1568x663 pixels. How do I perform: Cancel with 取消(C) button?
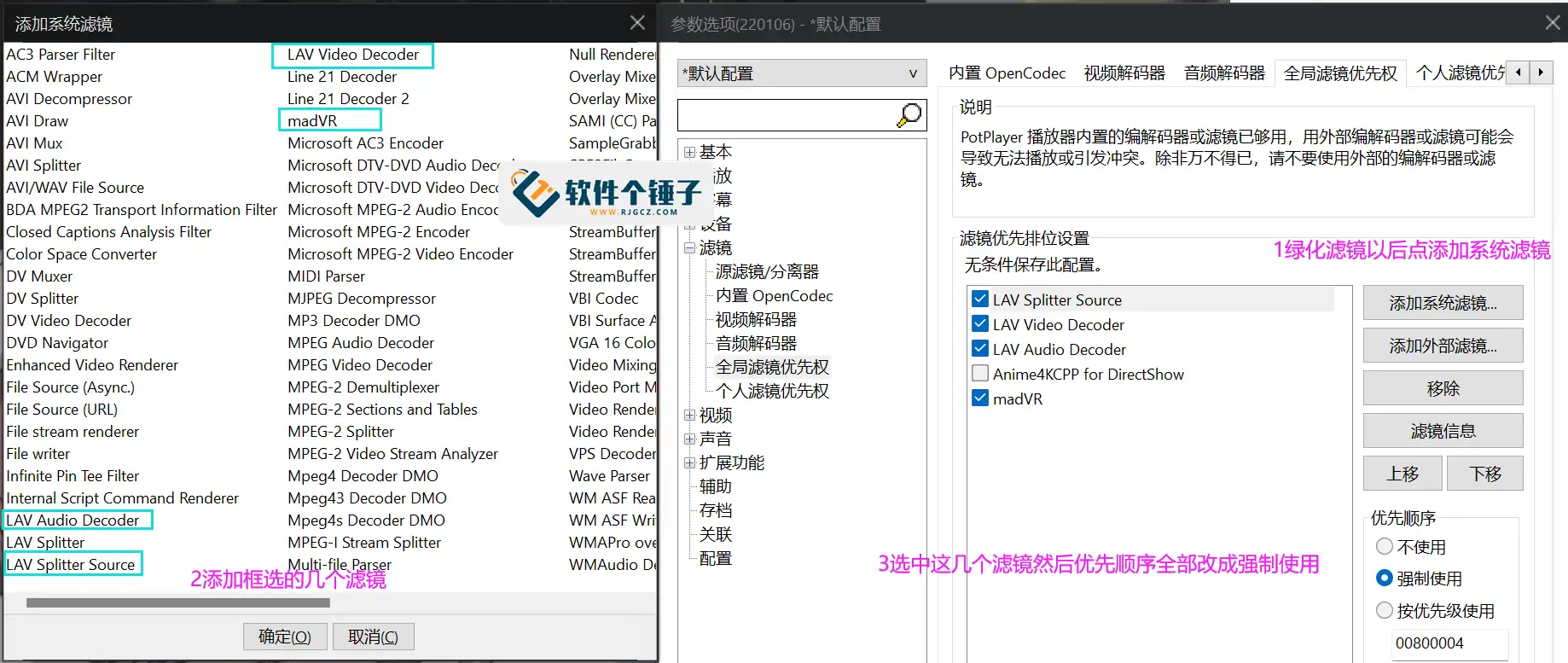373,637
